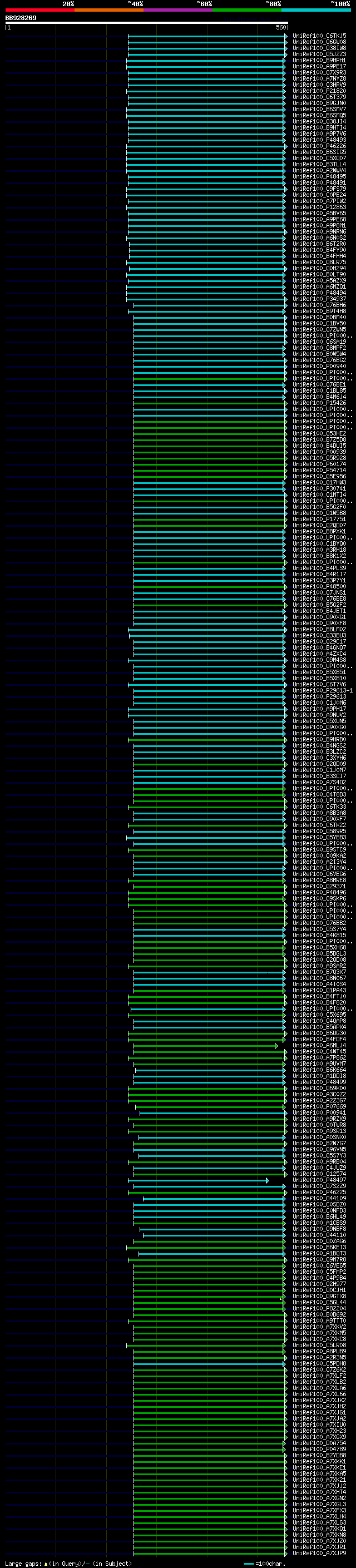Open hit UniRef100_C5XQ07
356x1568 pixels.
click(x=319, y=159)
